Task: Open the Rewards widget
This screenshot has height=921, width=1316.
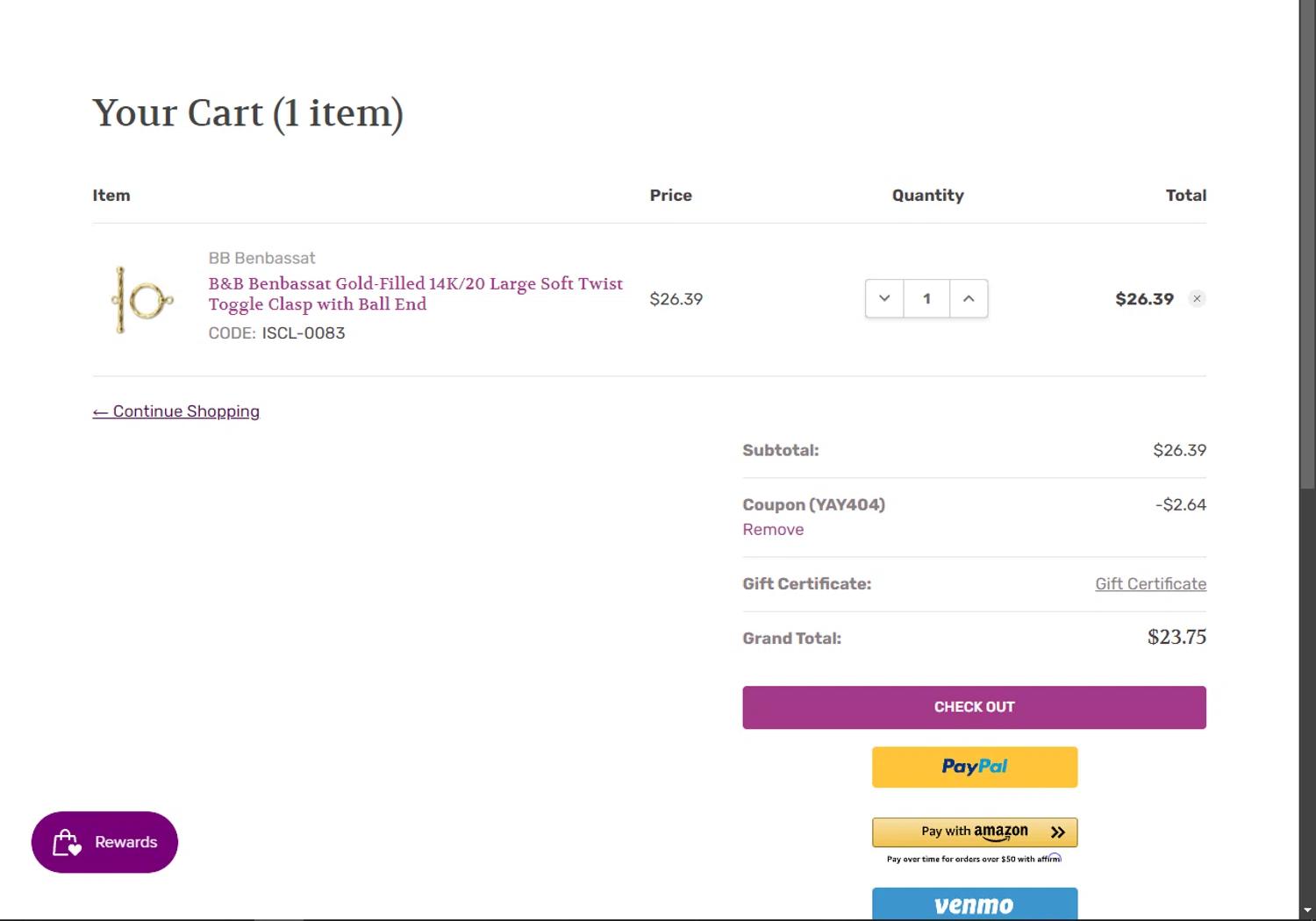Action: (104, 842)
